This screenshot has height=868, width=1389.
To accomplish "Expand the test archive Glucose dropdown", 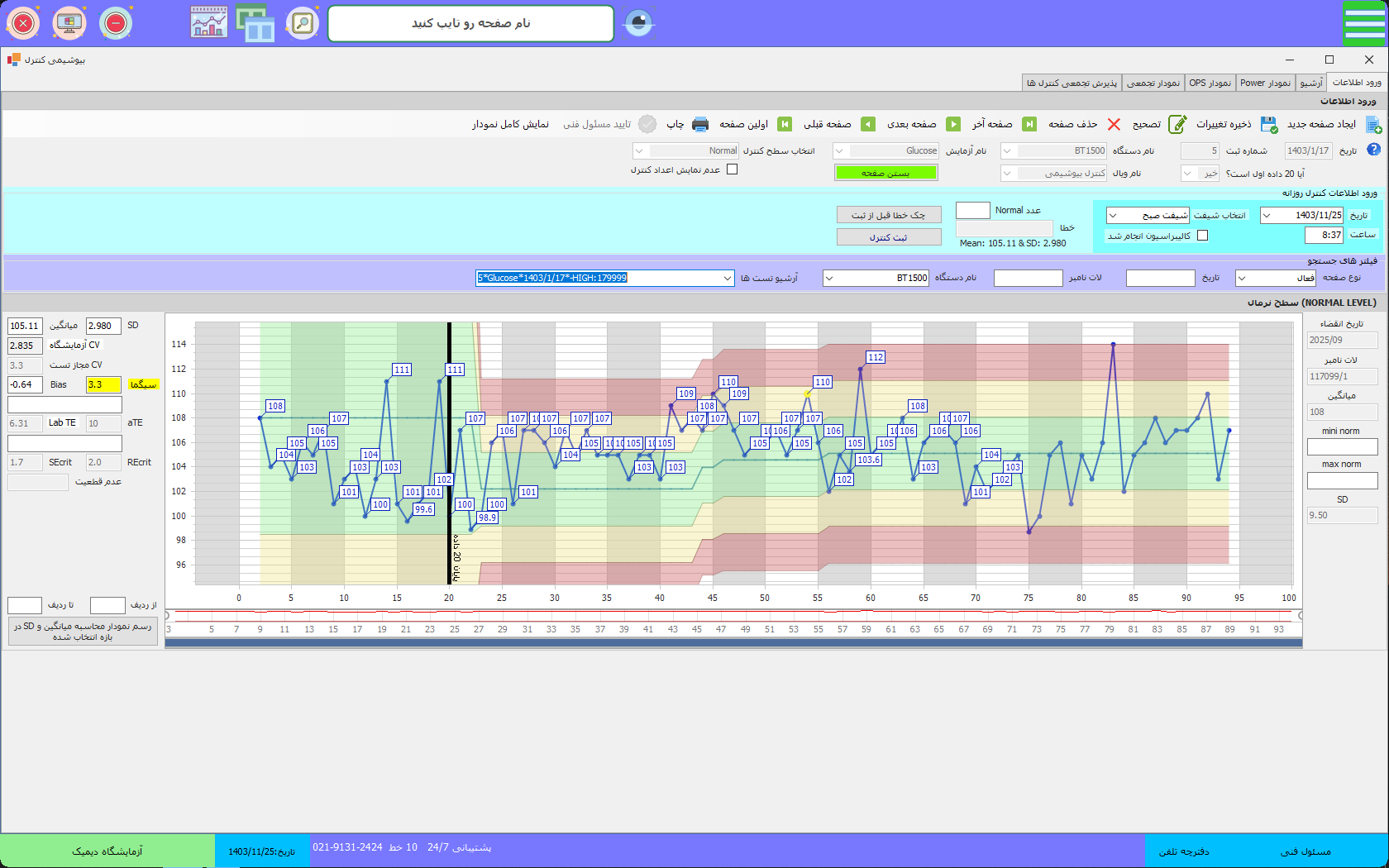I will tap(728, 278).
